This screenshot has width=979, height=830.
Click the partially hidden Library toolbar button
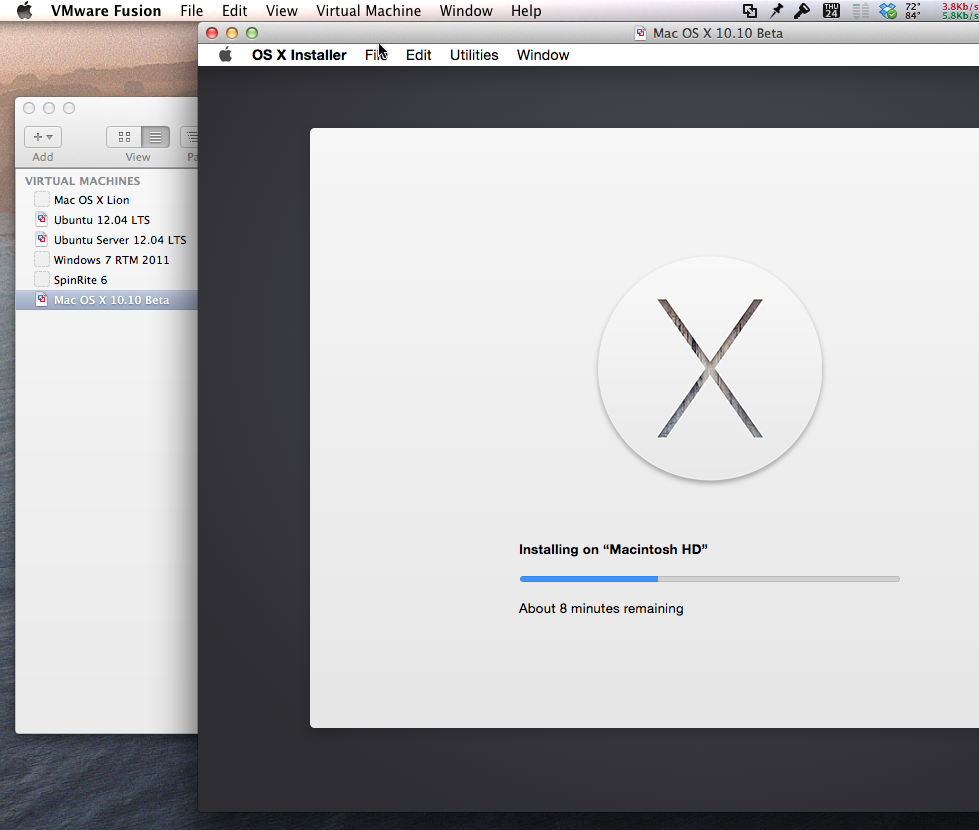190,137
